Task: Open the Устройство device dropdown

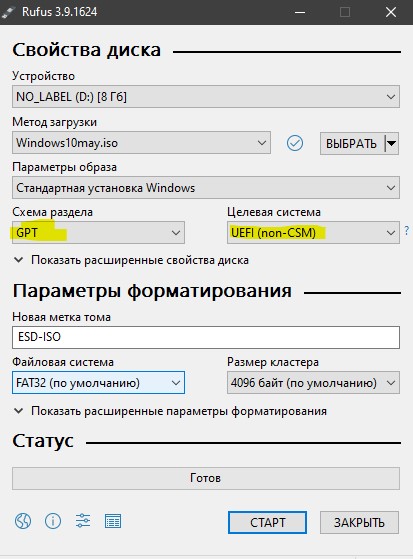Action: [206, 97]
